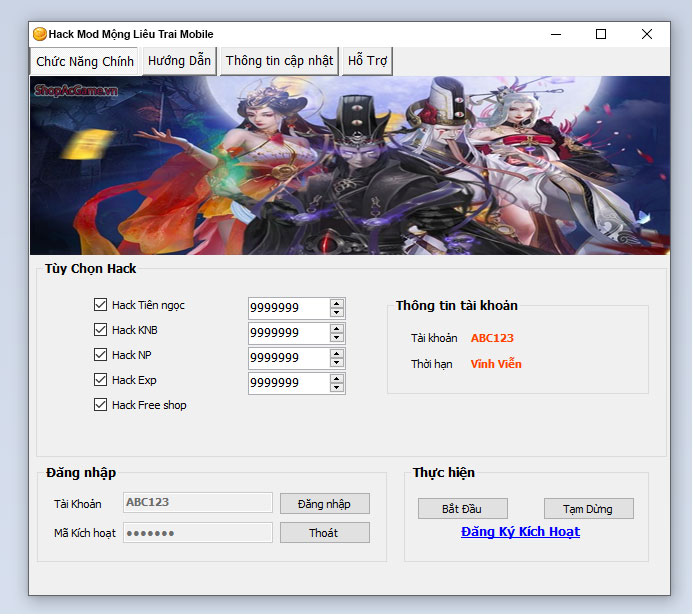
Task: Close the Hack Mod window
Action: (x=647, y=34)
